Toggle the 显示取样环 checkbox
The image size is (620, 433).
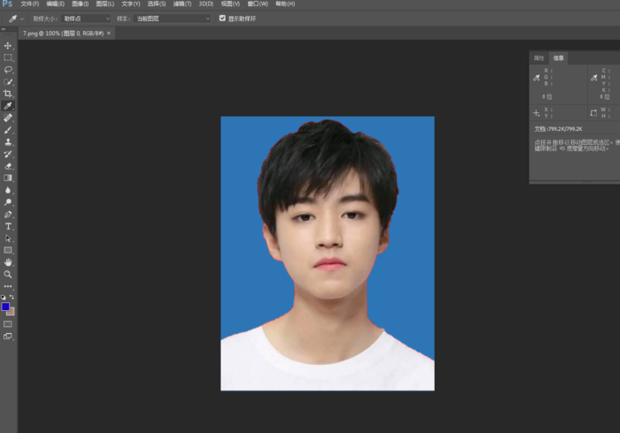pyautogui.click(x=222, y=18)
